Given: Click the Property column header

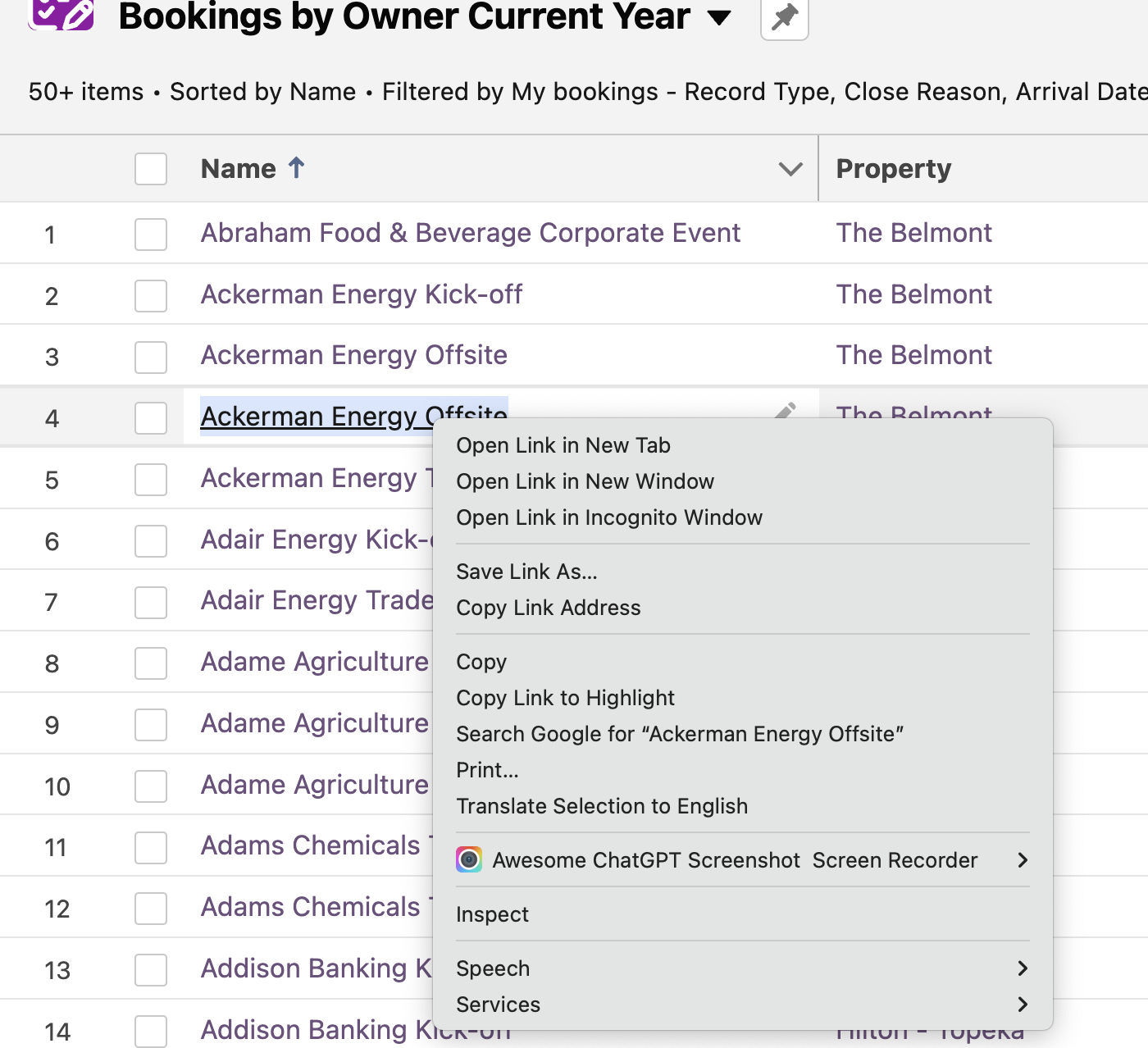Looking at the screenshot, I should [x=894, y=169].
